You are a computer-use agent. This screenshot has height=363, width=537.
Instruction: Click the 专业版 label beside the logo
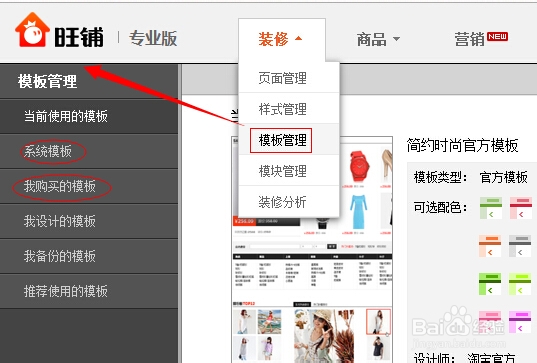153,38
